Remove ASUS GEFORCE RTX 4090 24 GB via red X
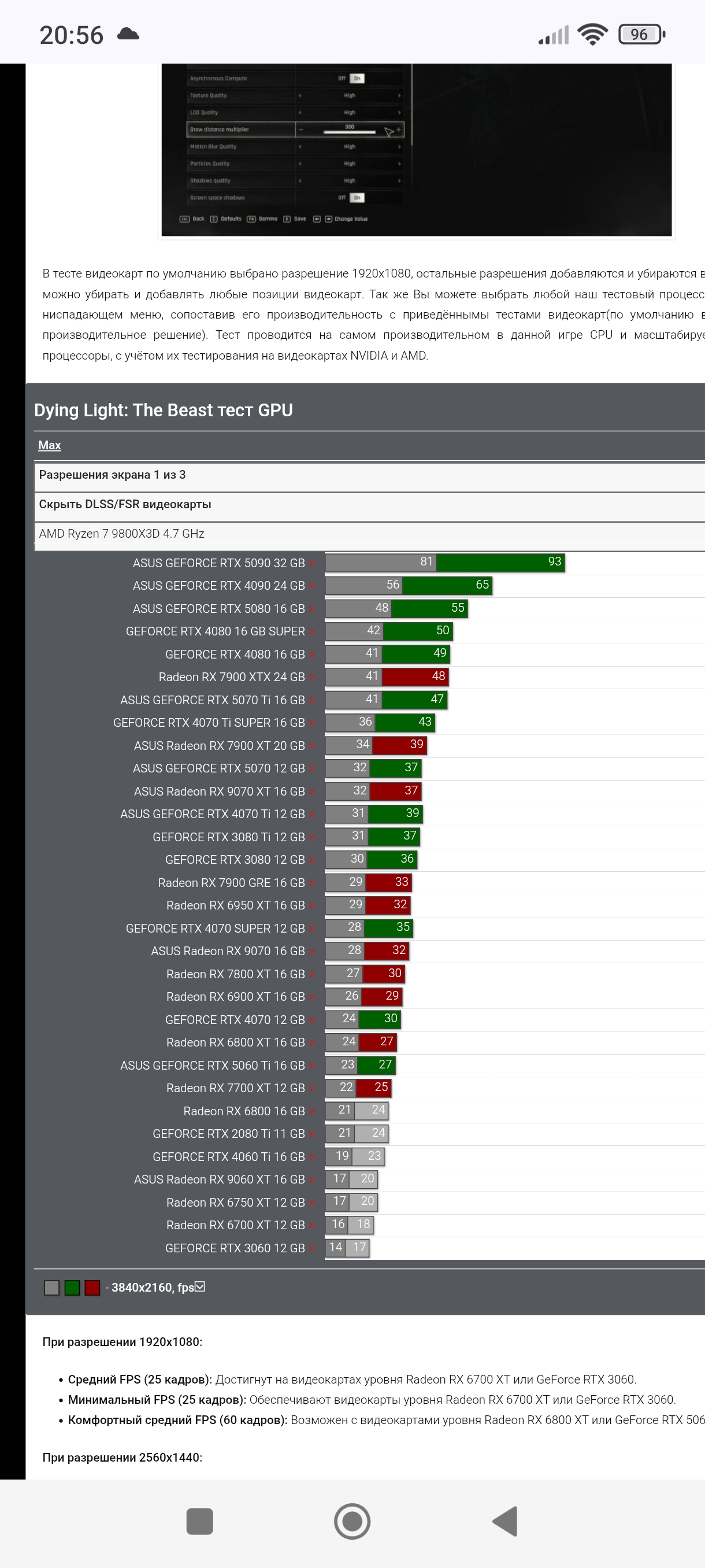 [313, 586]
